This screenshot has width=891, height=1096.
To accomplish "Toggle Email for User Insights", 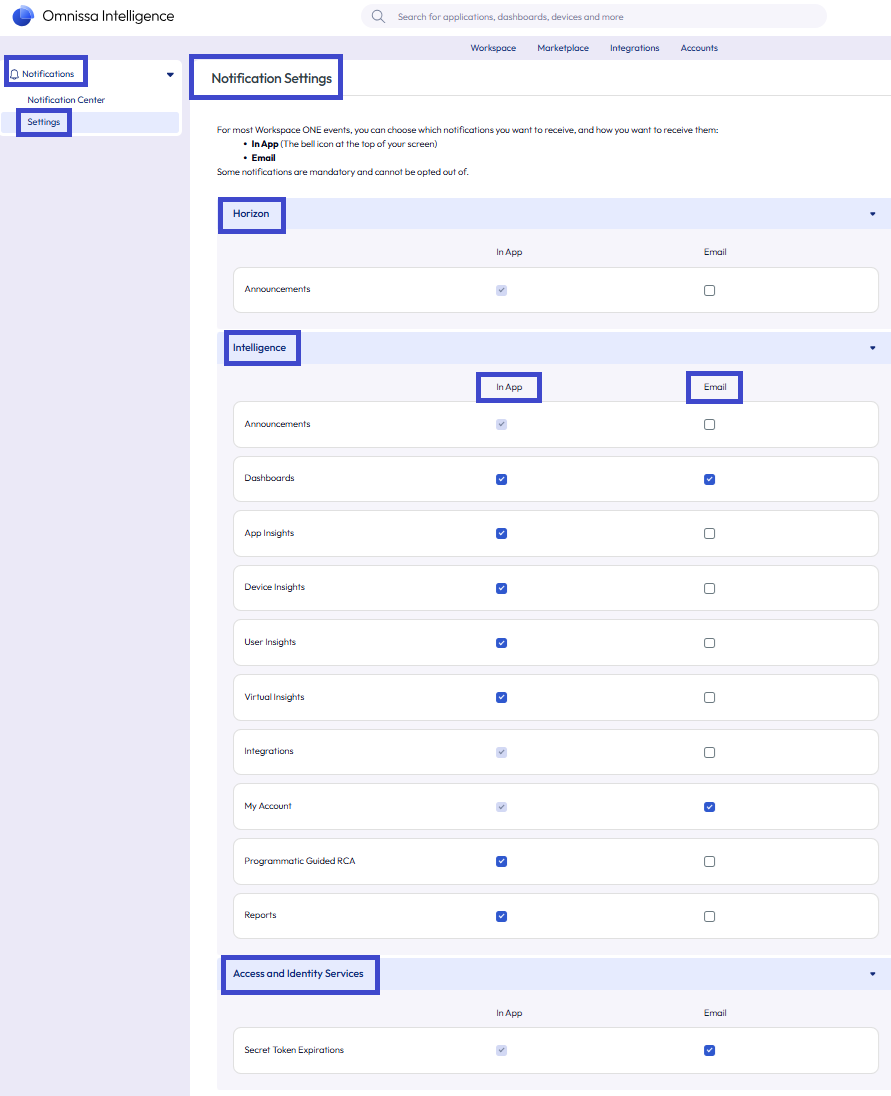I will [x=709, y=643].
